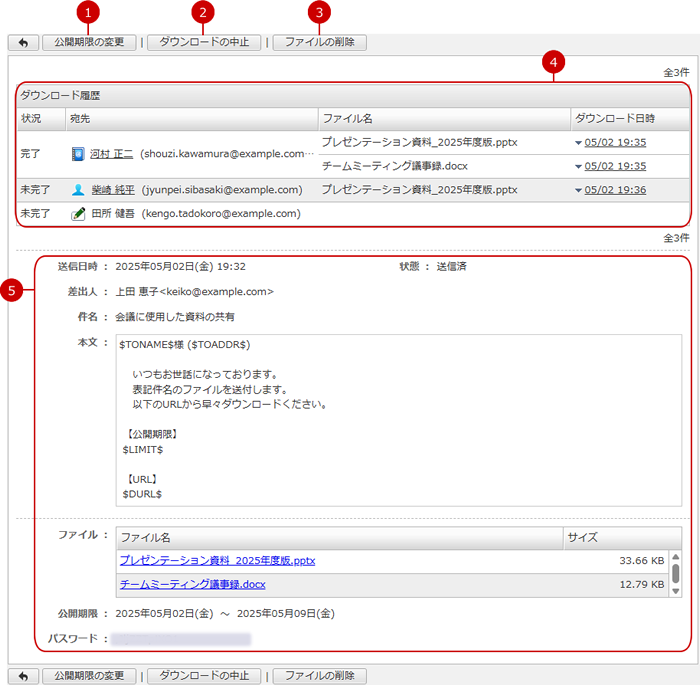Click ダウンロード日時 column header

pyautogui.click(x=630, y=119)
